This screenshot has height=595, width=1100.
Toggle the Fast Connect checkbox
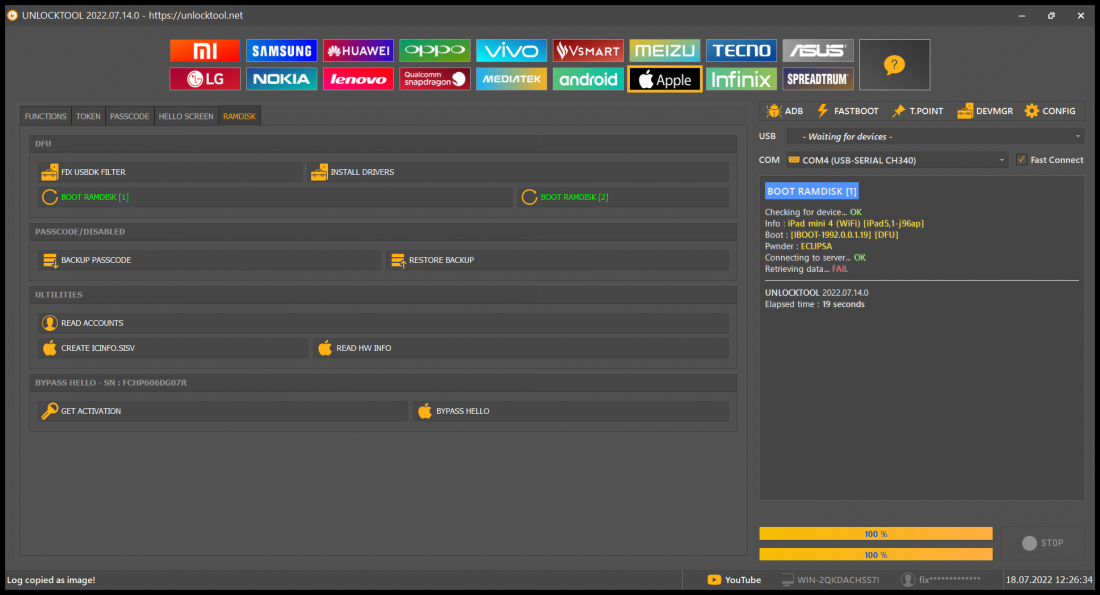coord(1021,160)
